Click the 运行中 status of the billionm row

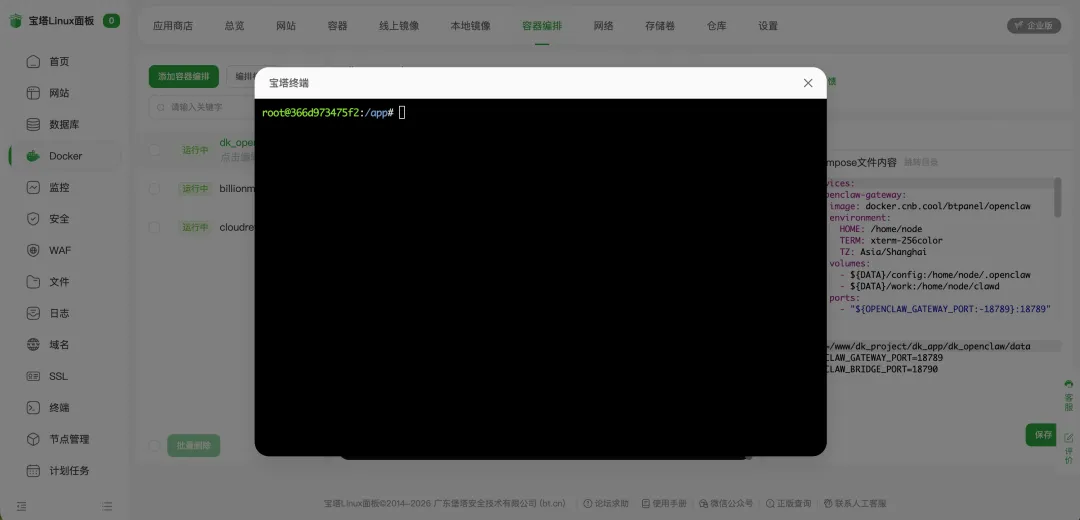click(194, 188)
